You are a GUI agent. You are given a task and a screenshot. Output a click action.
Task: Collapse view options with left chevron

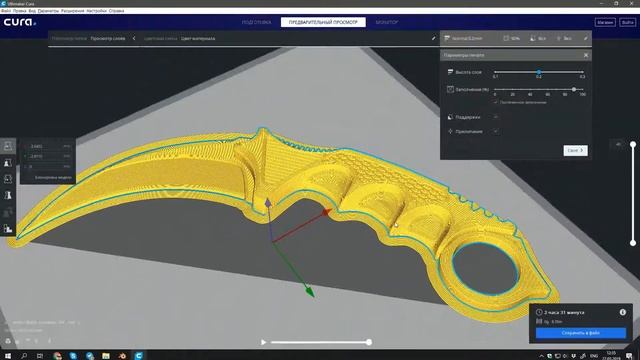coord(134,38)
